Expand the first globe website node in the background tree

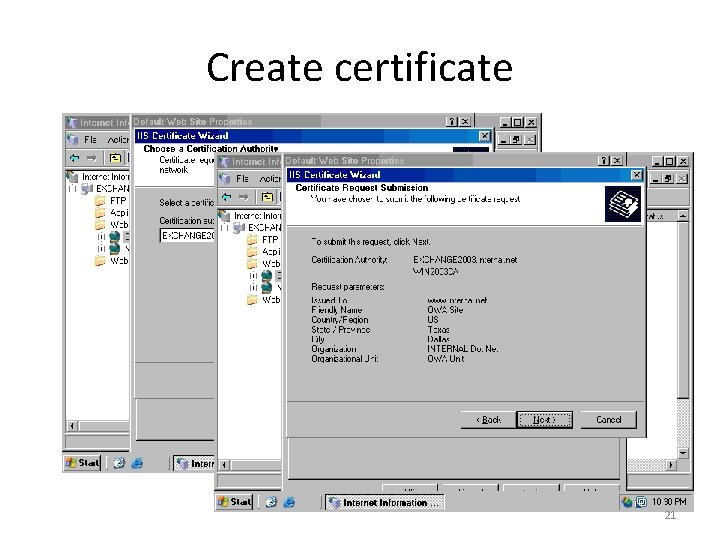point(101,237)
